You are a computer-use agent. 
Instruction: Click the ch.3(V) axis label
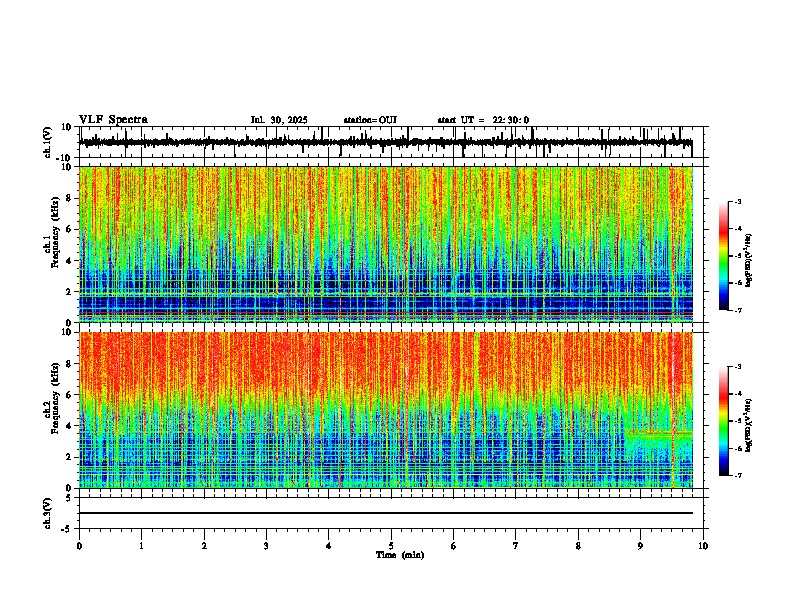click(48, 513)
